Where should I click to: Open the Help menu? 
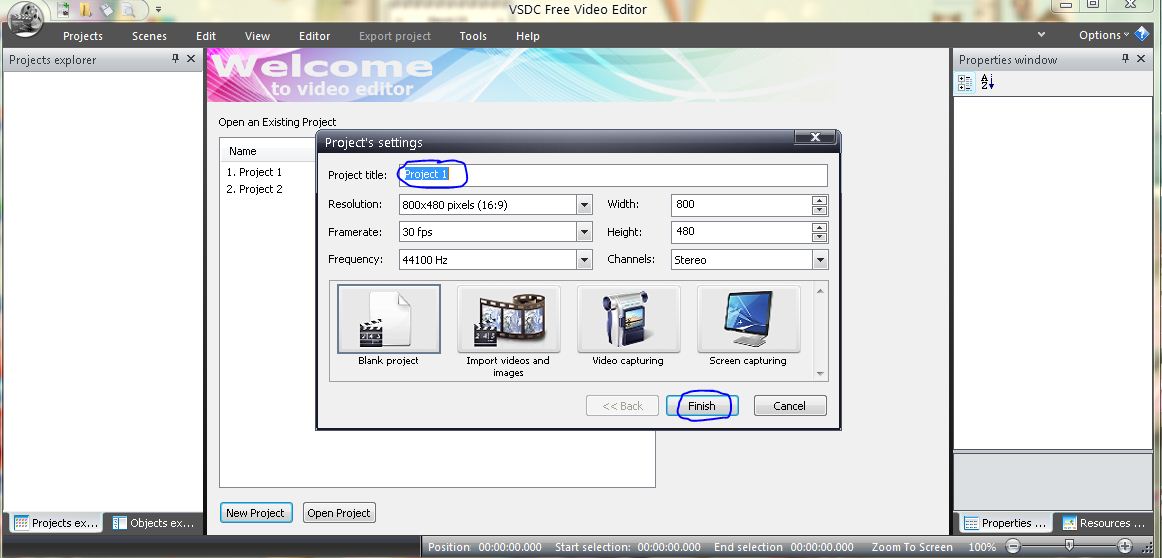pyautogui.click(x=528, y=36)
